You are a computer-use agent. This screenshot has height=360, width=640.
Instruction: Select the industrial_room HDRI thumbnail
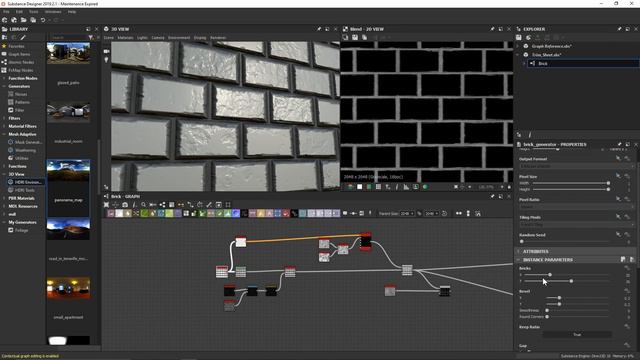pos(69,111)
